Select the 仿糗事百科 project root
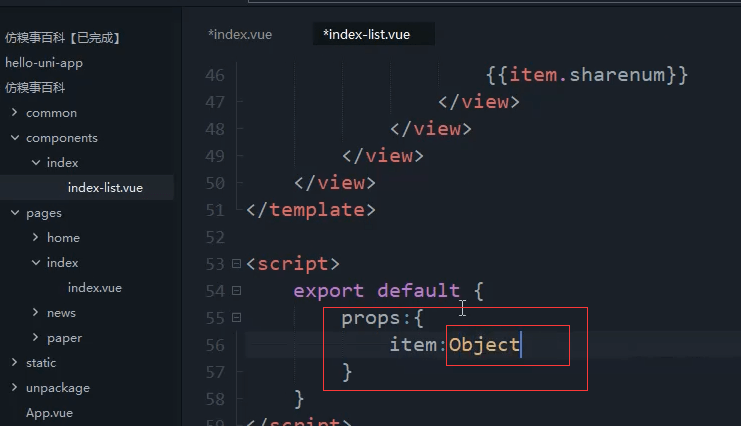The height and width of the screenshot is (426, 741). coord(35,88)
